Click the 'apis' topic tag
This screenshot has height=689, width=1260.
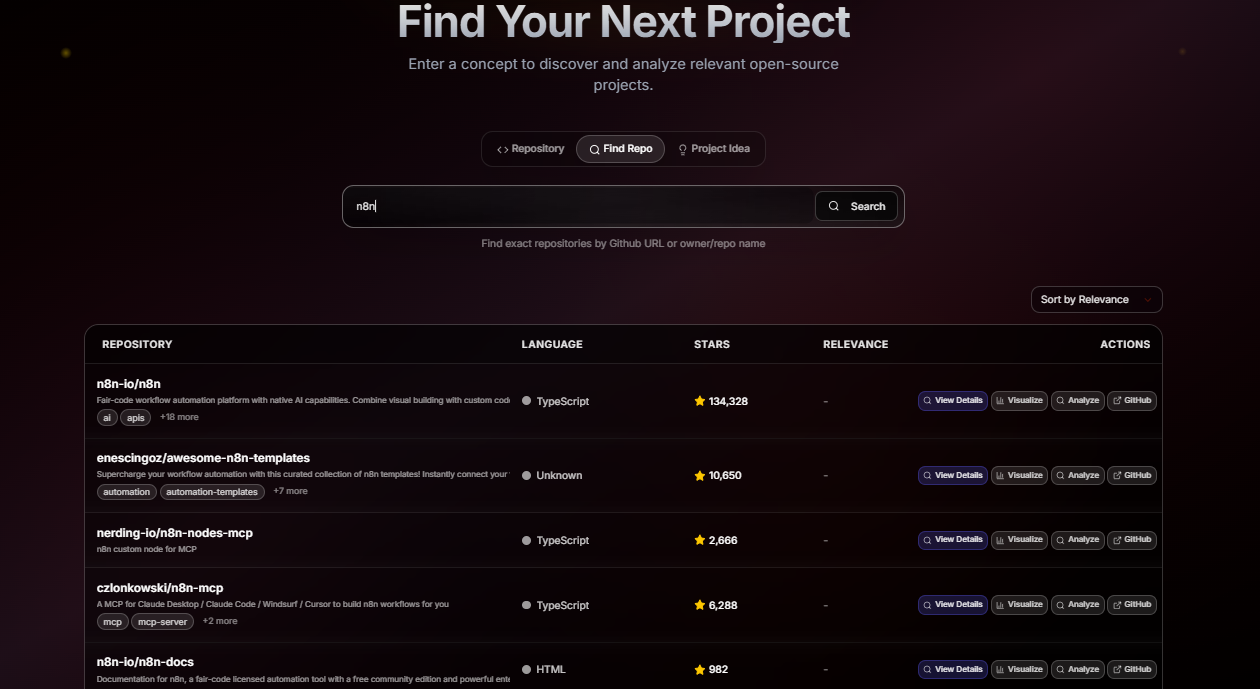[x=136, y=417]
